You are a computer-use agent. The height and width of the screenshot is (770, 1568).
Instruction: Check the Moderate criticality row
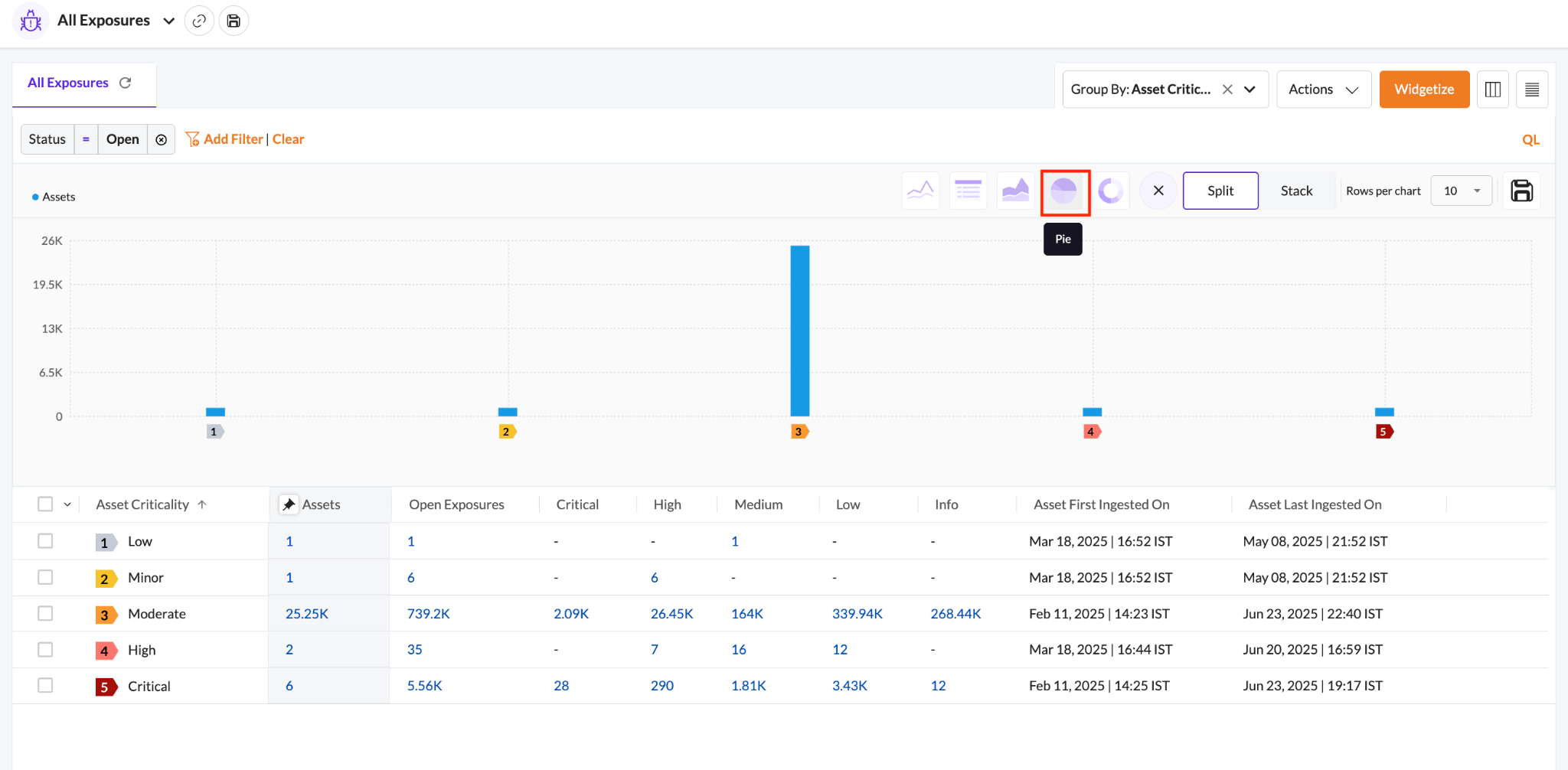(x=45, y=613)
